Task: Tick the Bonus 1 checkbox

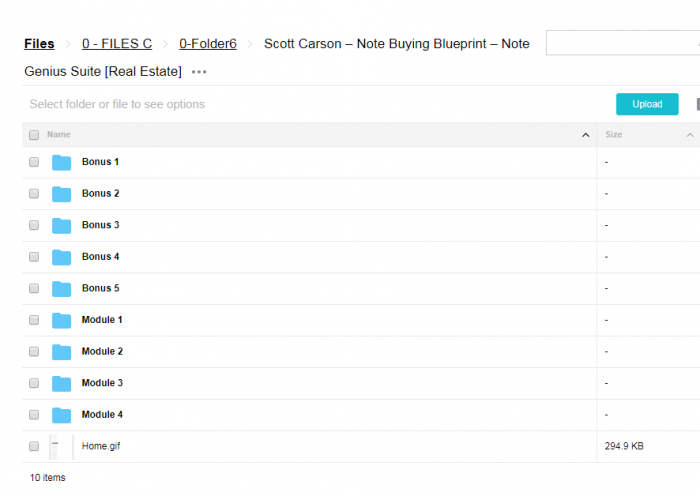Action: (34, 162)
